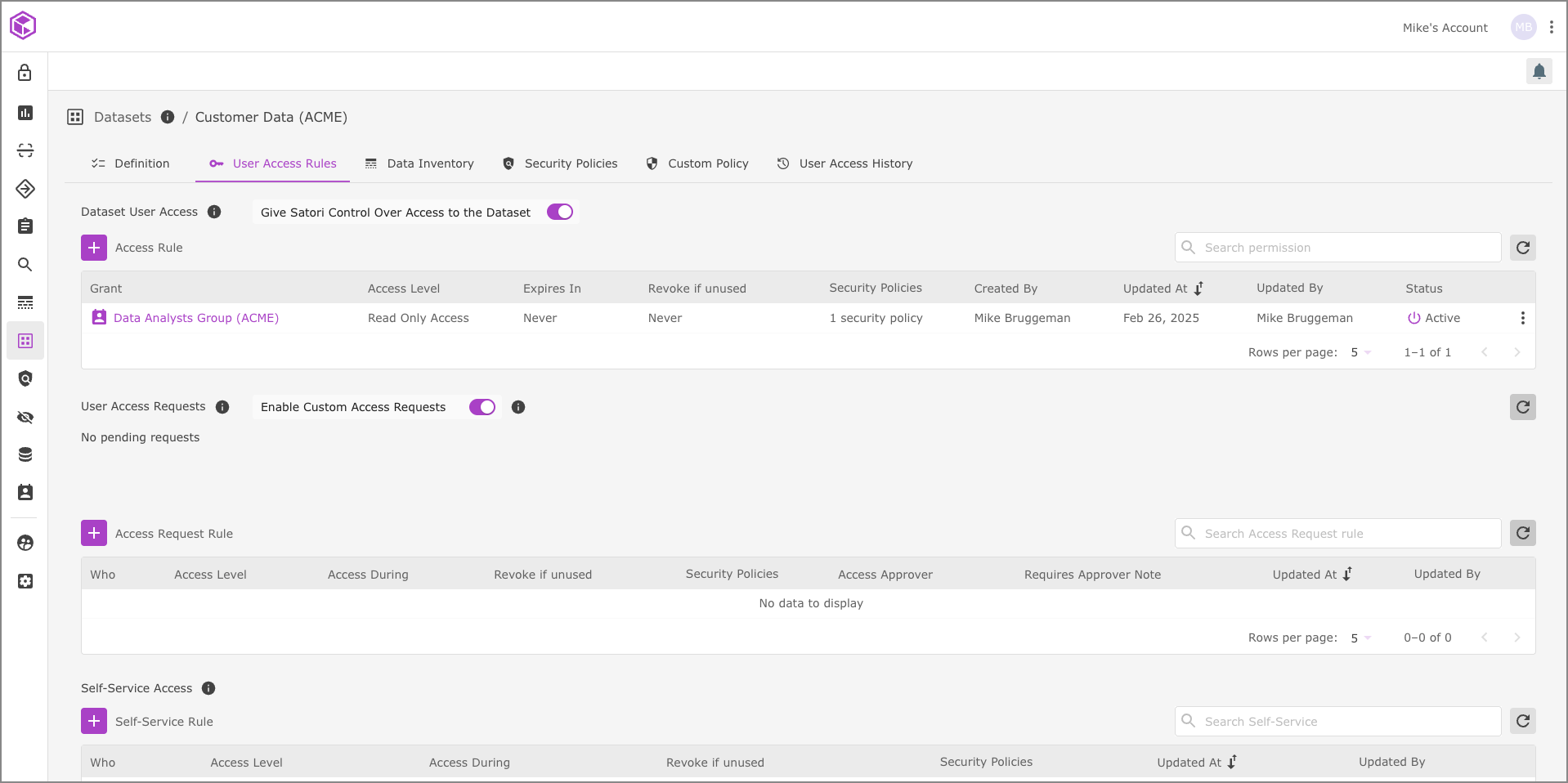This screenshot has width=1568, height=783.
Task: Add a new Access Rule with plus button
Action: point(94,248)
